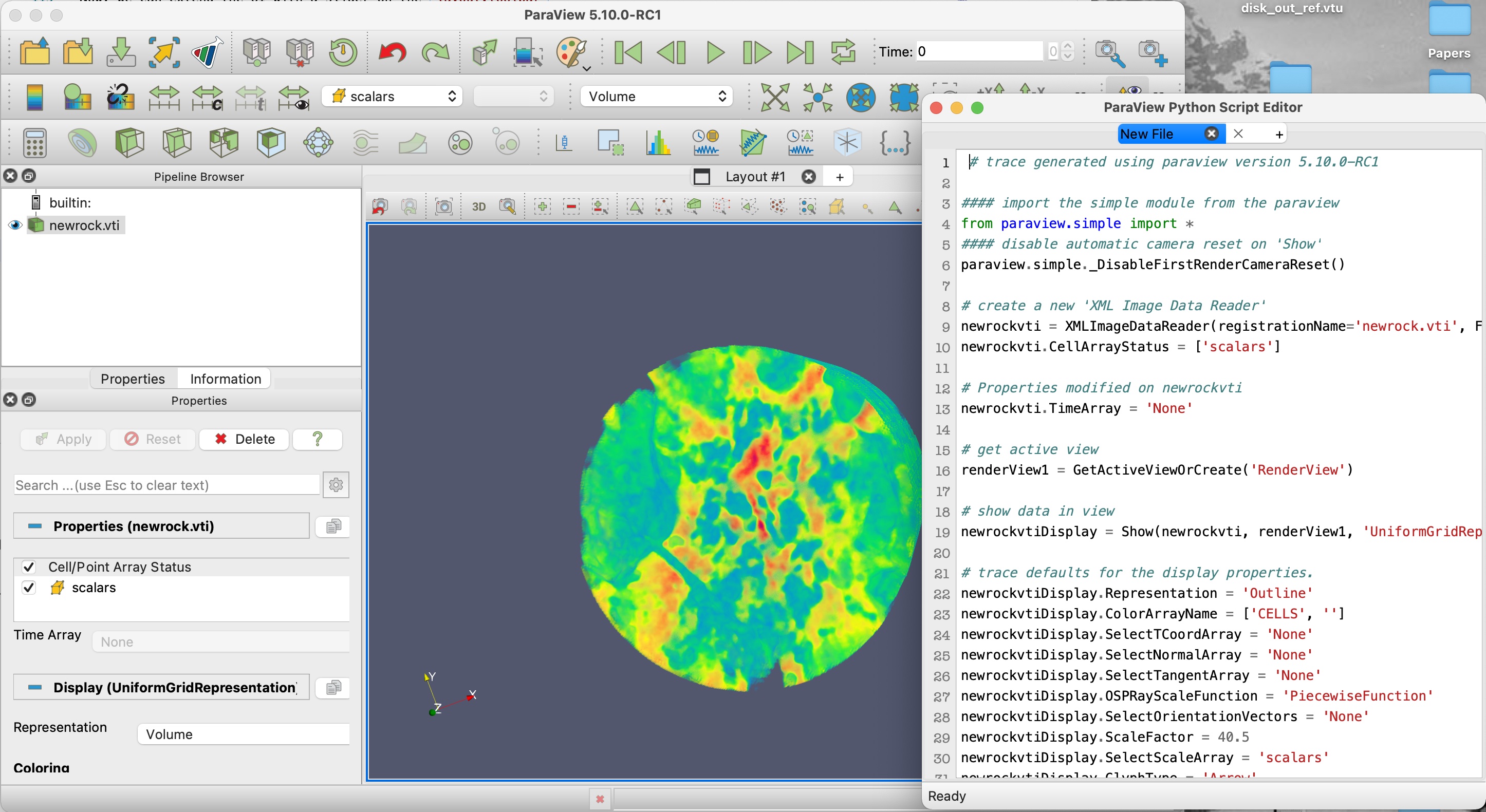Image resolution: width=1486 pixels, height=812 pixels.
Task: Add new tab in Python Script Editor
Action: click(1279, 135)
